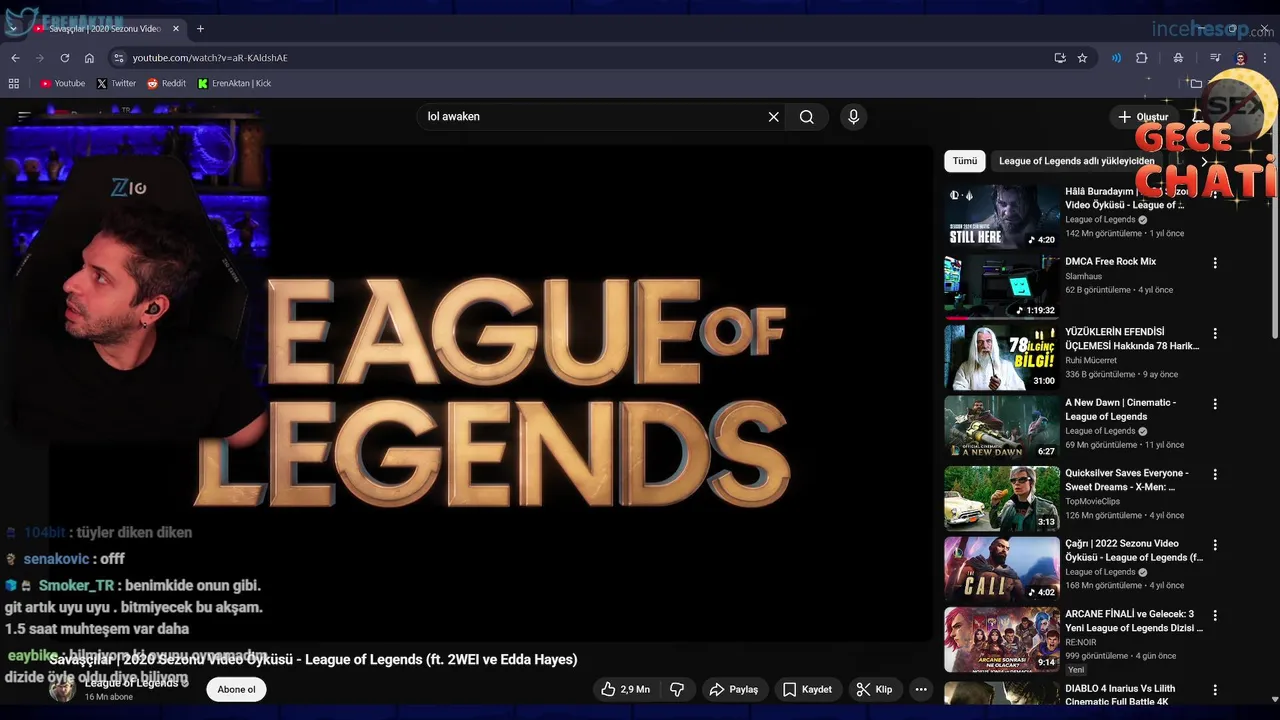Click the Oluştur create button

(x=1143, y=117)
